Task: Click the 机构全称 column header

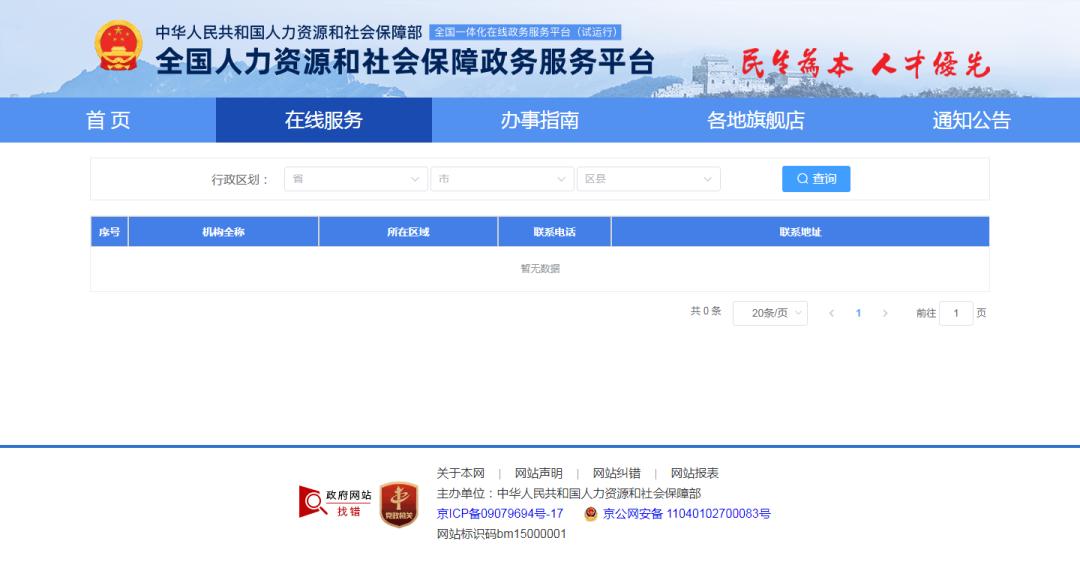Action: coord(223,232)
